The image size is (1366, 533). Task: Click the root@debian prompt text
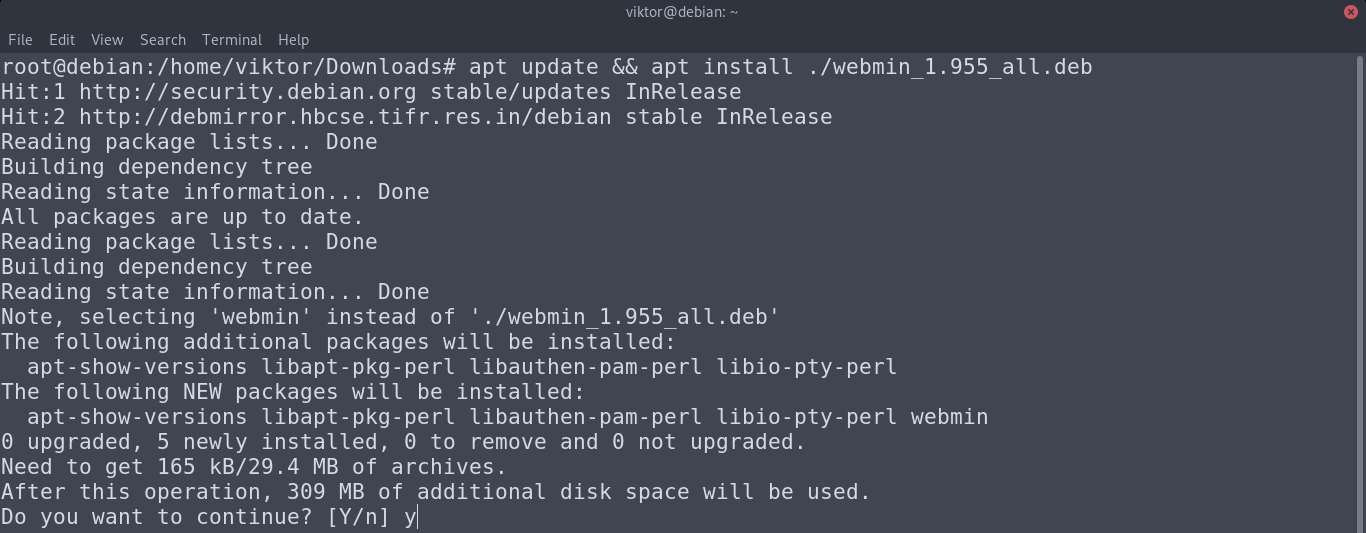click(x=72, y=67)
